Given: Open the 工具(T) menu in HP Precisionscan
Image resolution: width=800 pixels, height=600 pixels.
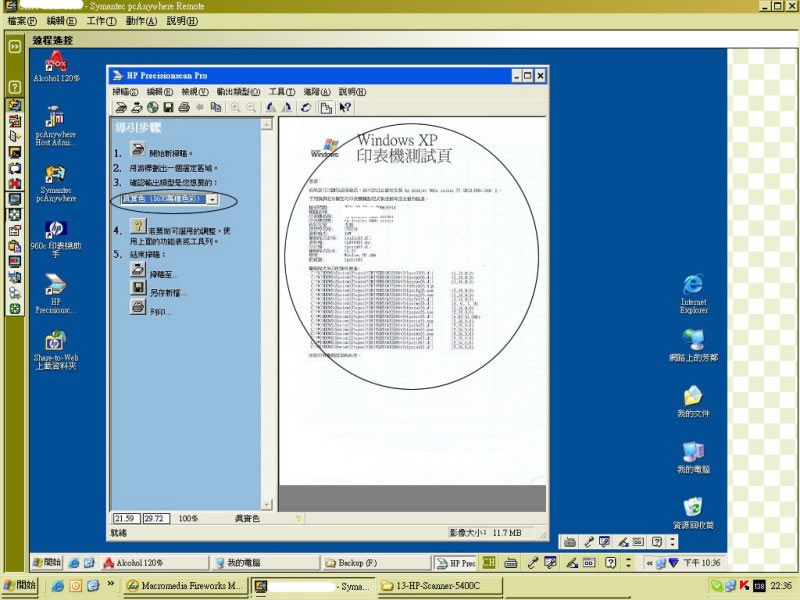Looking at the screenshot, I should [x=282, y=92].
